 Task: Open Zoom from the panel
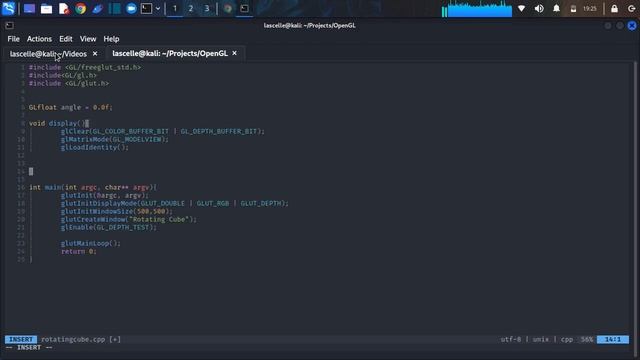coord(131,9)
